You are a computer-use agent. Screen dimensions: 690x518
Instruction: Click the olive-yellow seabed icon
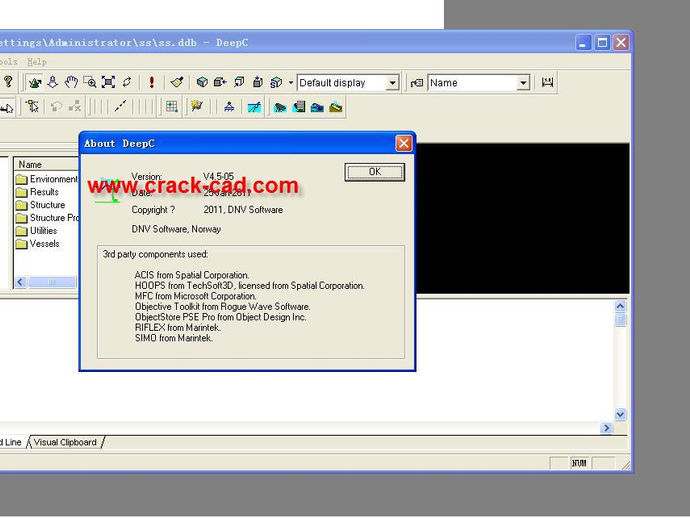pos(335,107)
